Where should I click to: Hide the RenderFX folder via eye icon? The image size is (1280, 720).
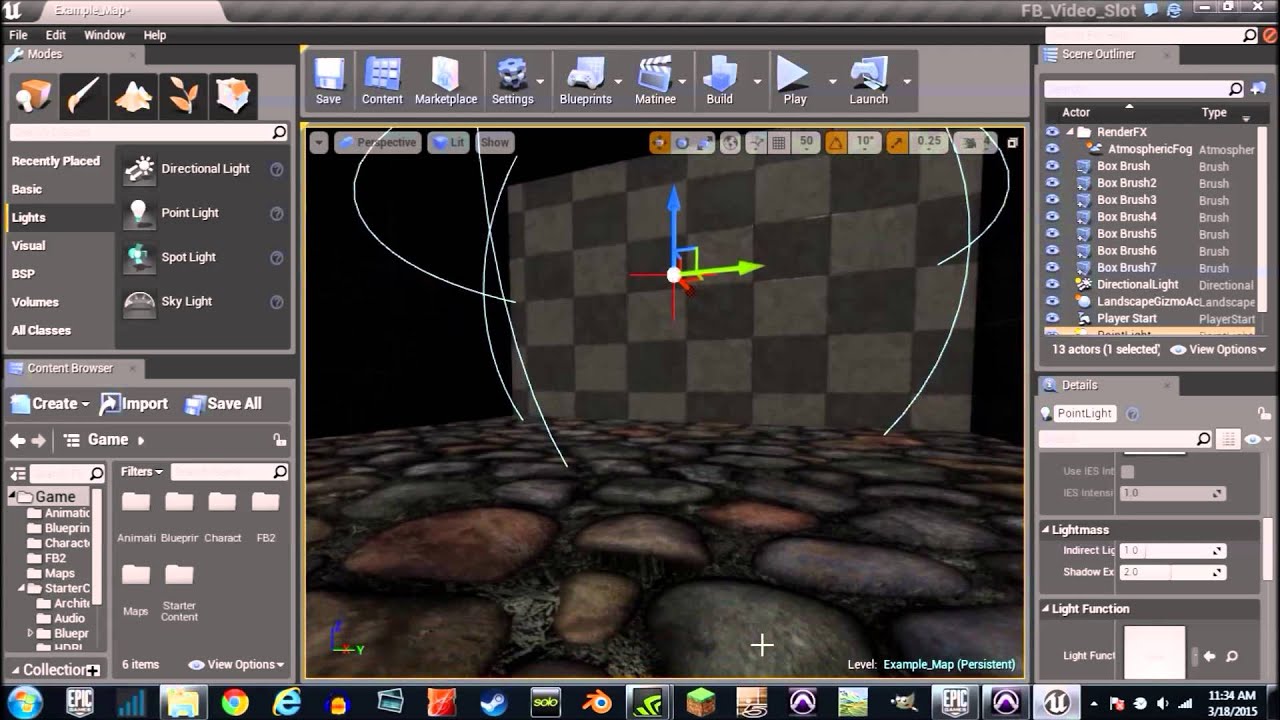pos(1052,132)
